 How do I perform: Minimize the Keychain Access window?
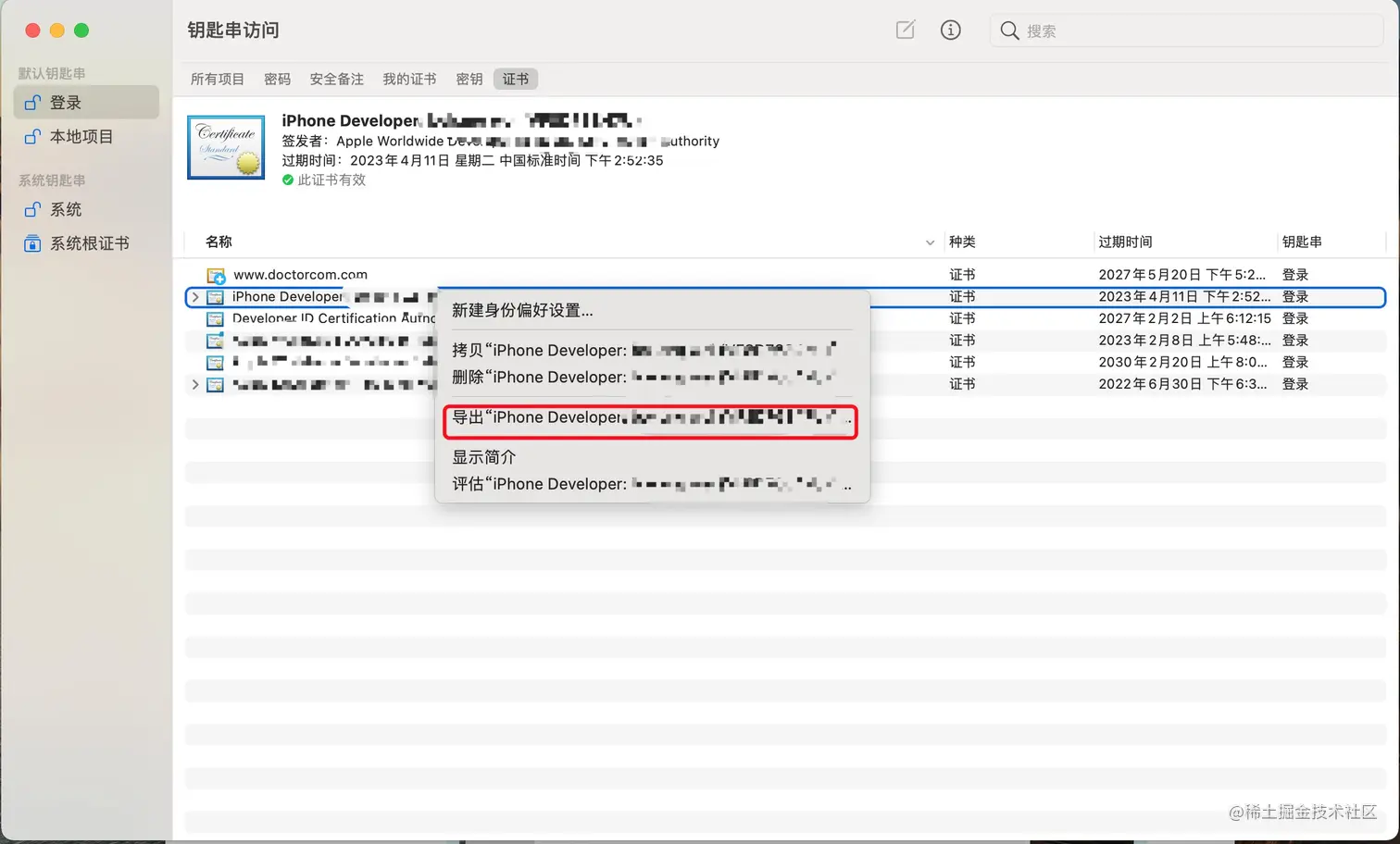click(56, 31)
